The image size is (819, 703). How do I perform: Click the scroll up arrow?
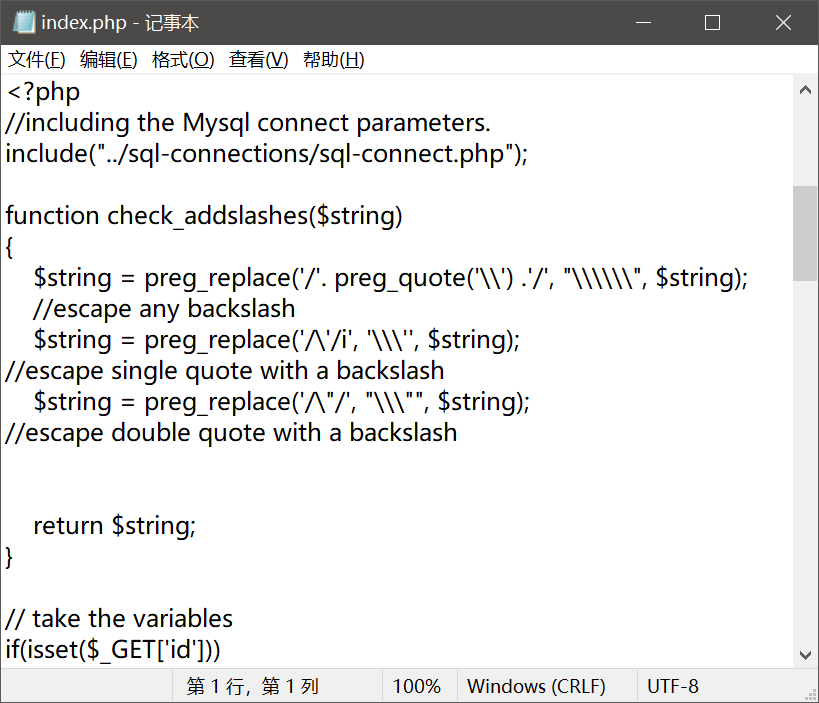point(806,90)
